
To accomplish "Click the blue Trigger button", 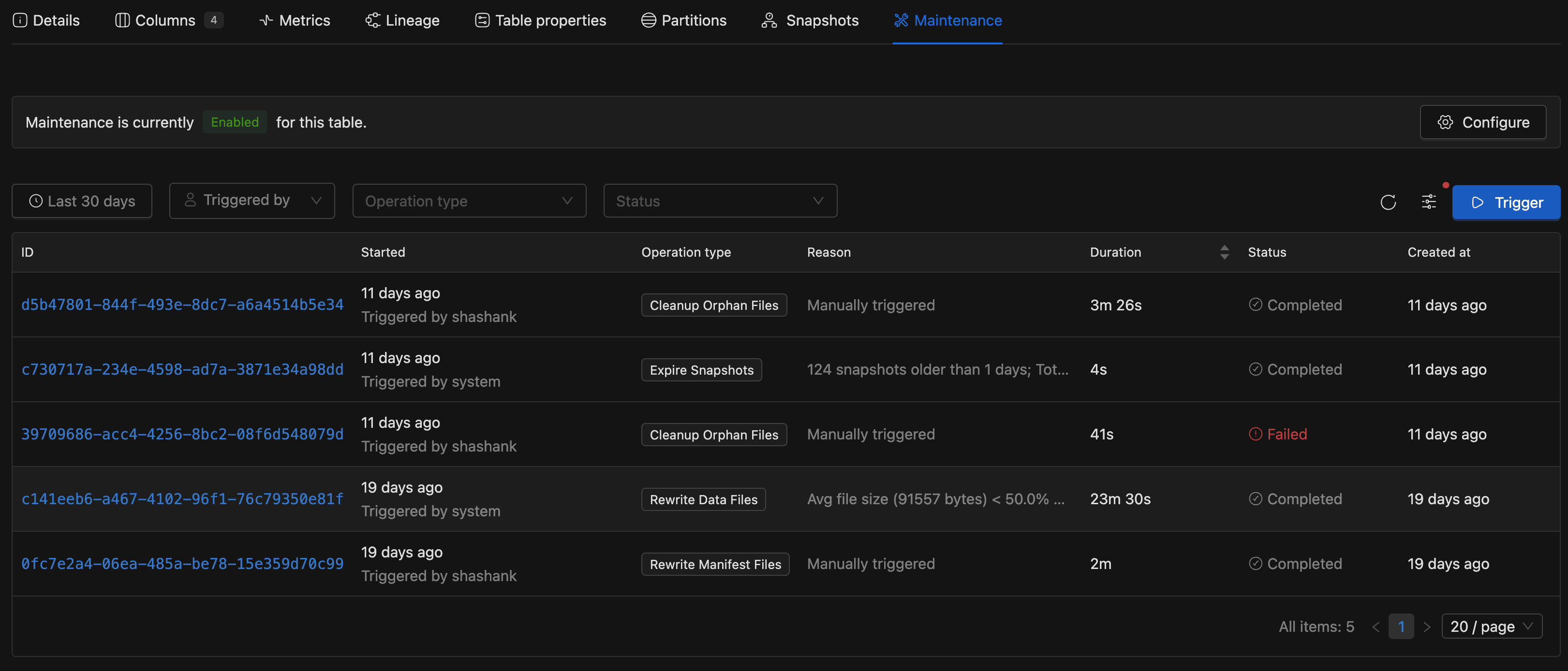I will [x=1506, y=202].
